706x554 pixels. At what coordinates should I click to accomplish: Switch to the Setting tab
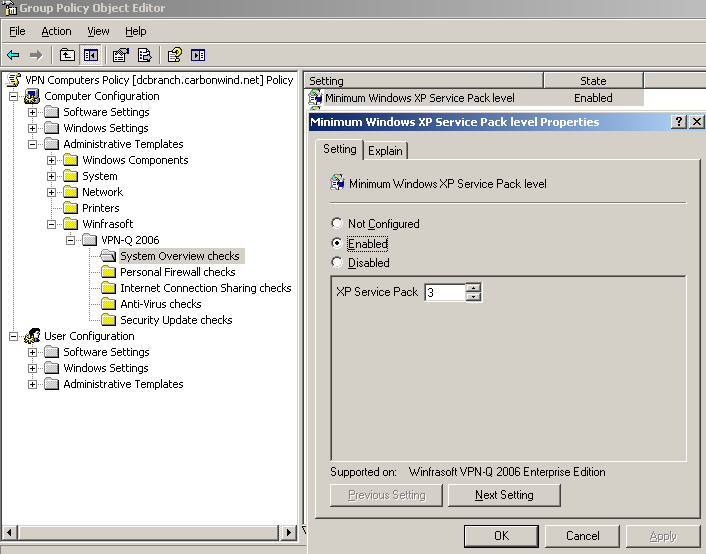[339, 149]
